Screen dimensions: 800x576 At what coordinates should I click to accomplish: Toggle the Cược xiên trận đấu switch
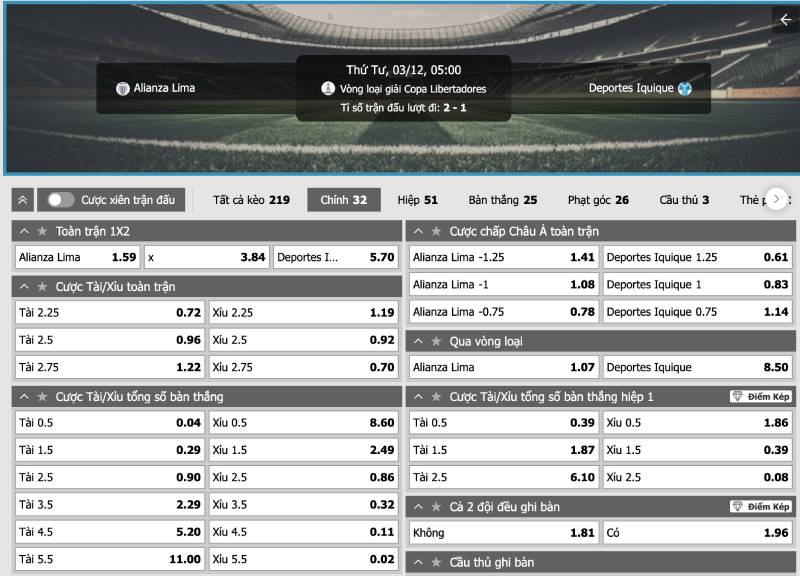pos(60,200)
